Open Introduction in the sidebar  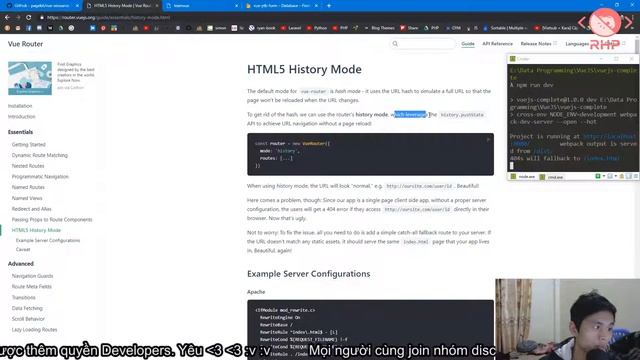point(22,117)
